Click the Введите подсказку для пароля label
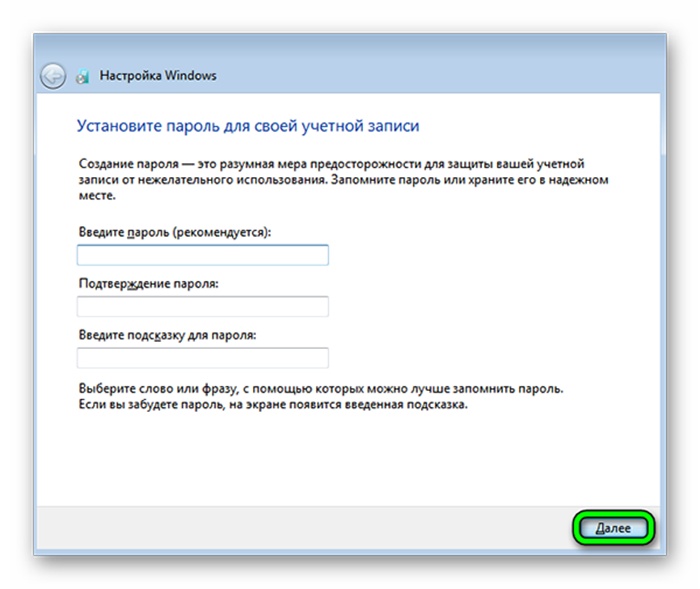This screenshot has width=700, height=589. (x=167, y=335)
